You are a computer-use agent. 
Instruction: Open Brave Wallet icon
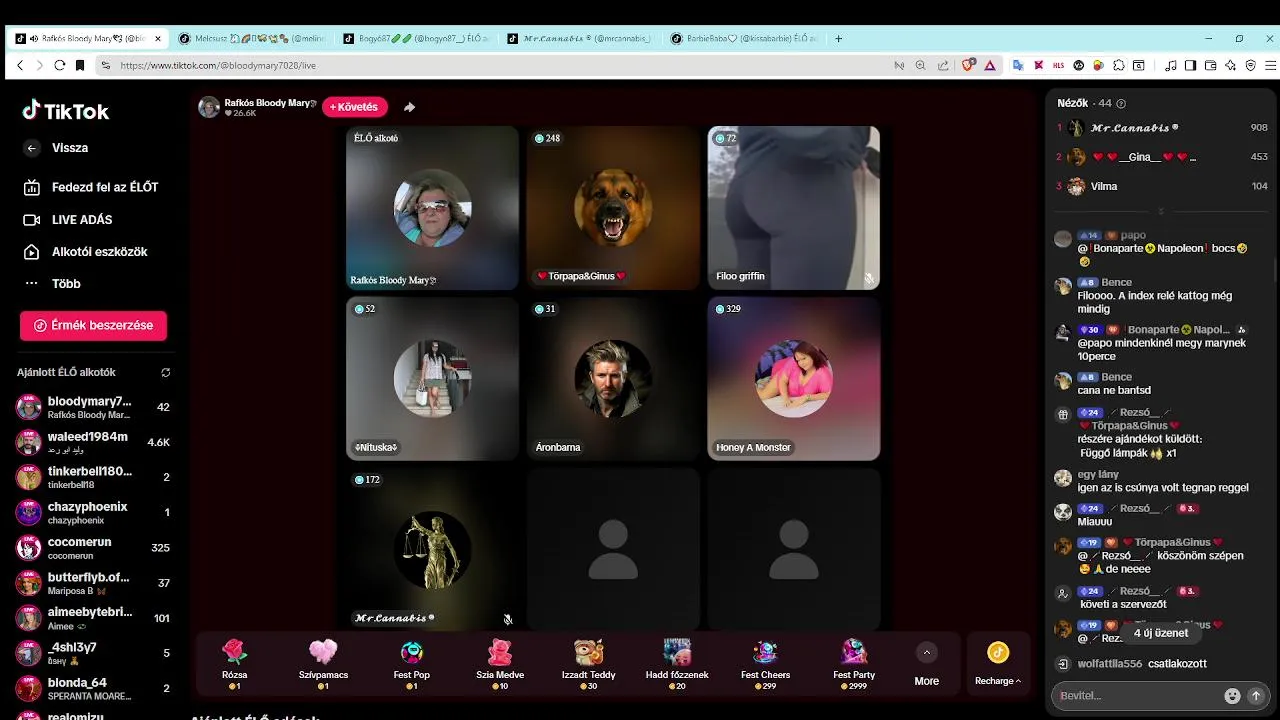[1210, 65]
